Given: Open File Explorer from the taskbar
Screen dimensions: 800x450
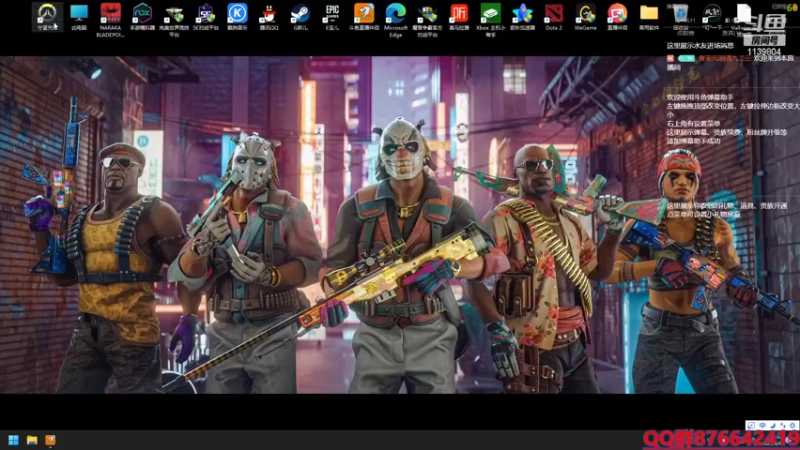Looking at the screenshot, I should 32,440.
